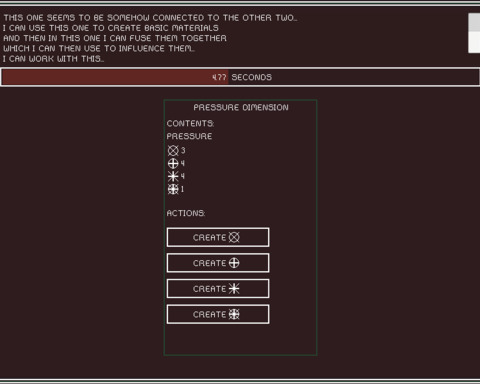
Task: Click the Pressure Dimension title
Action: click(x=241, y=108)
